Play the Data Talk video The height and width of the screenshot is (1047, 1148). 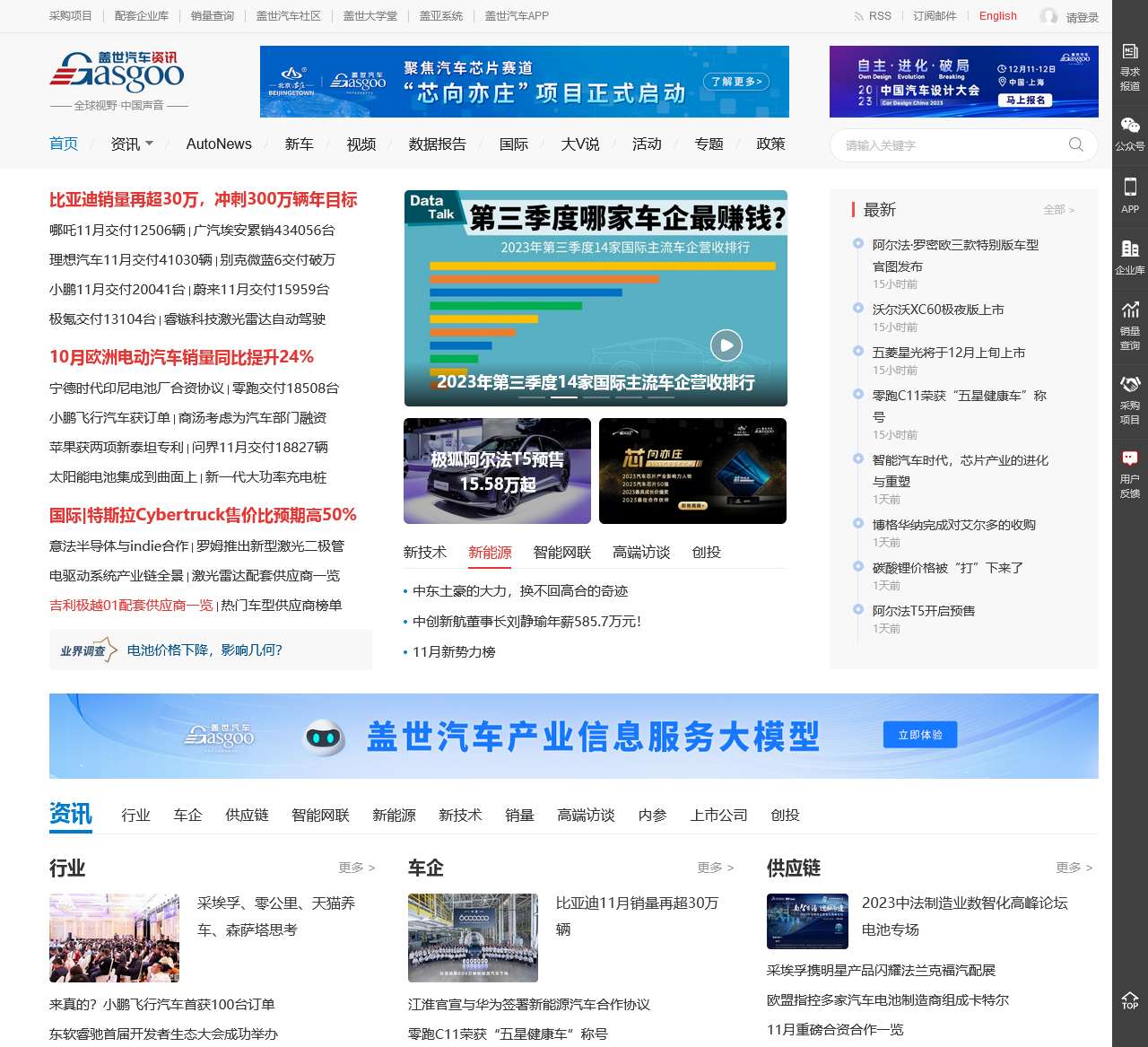point(726,345)
